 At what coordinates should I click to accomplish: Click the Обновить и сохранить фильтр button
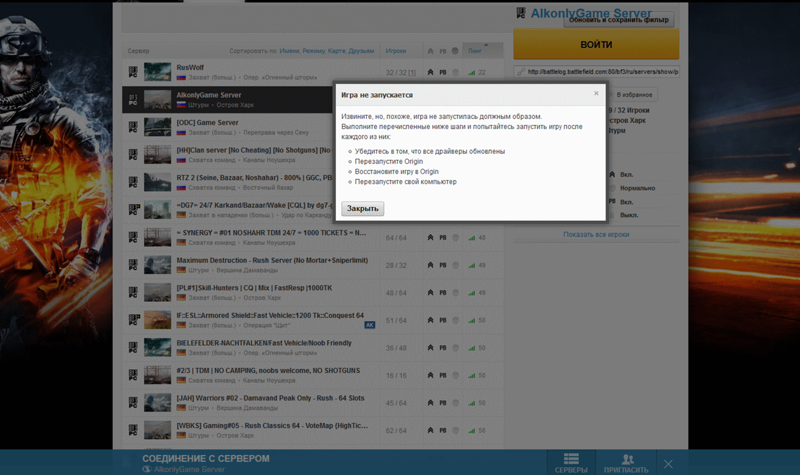(x=618, y=20)
